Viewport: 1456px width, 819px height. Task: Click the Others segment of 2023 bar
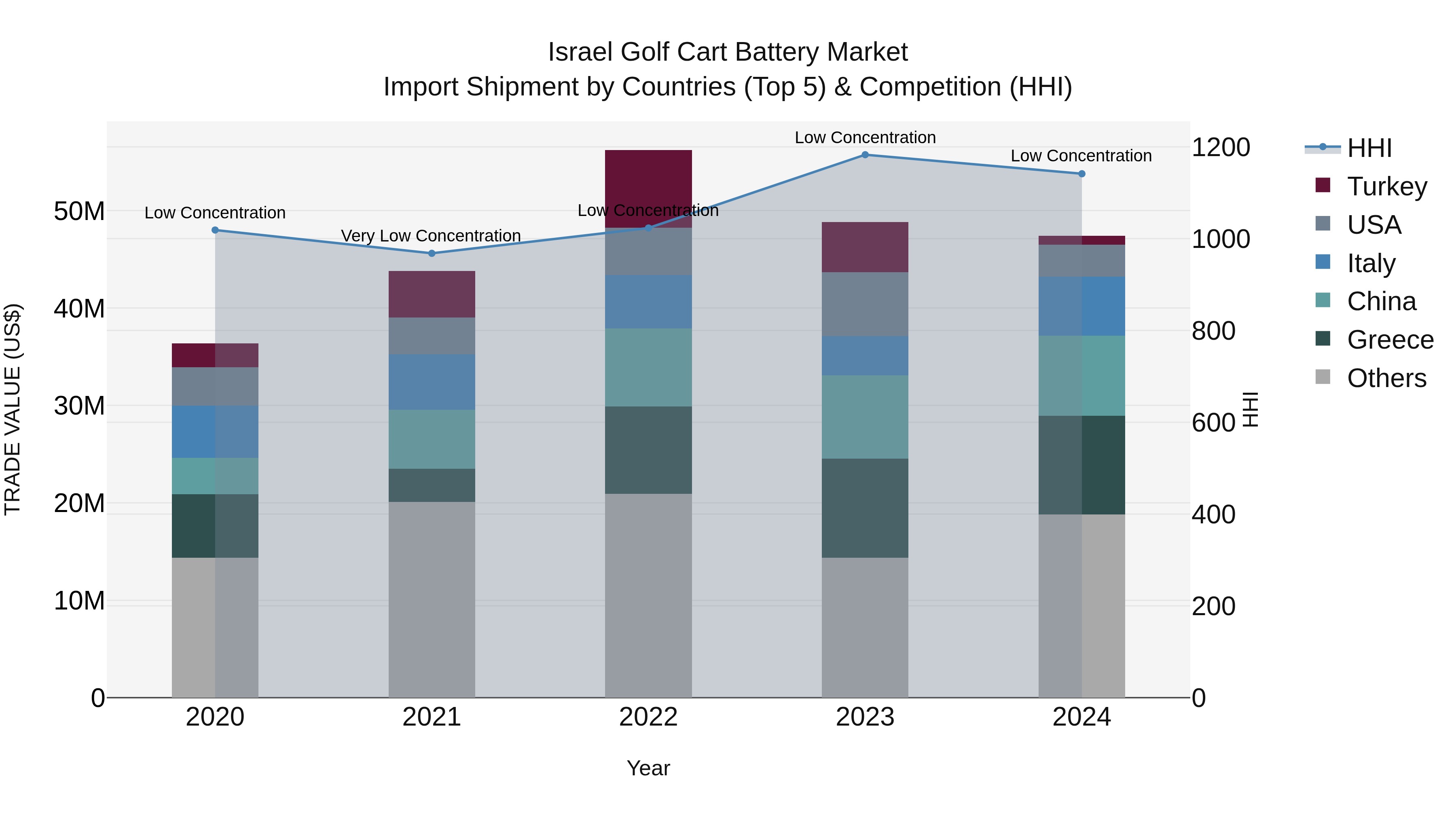[865, 627]
